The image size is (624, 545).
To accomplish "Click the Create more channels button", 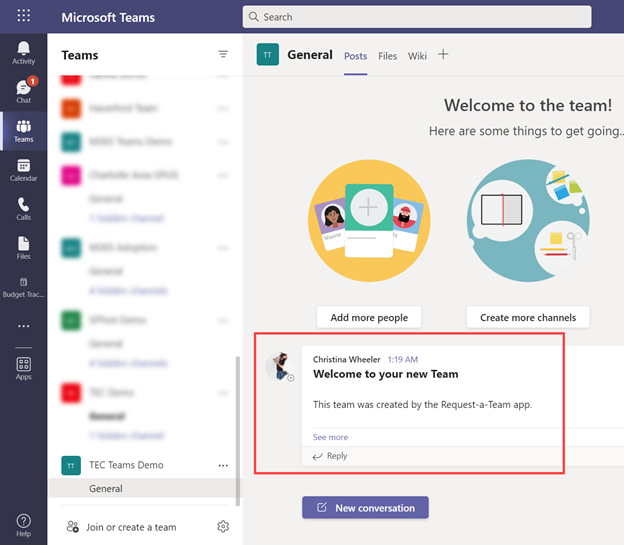I will click(x=528, y=317).
